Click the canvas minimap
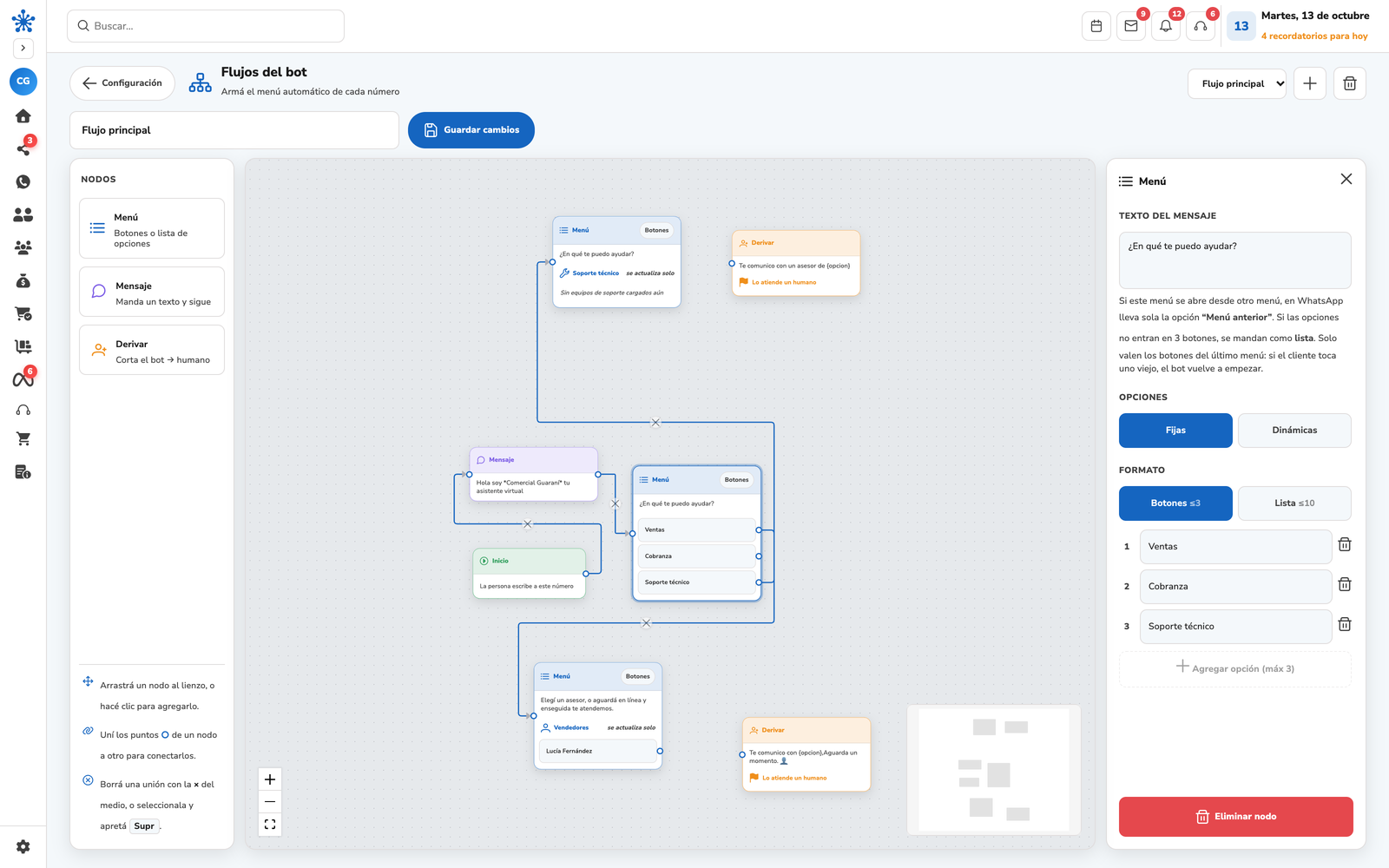This screenshot has width=1389, height=868. tap(994, 770)
